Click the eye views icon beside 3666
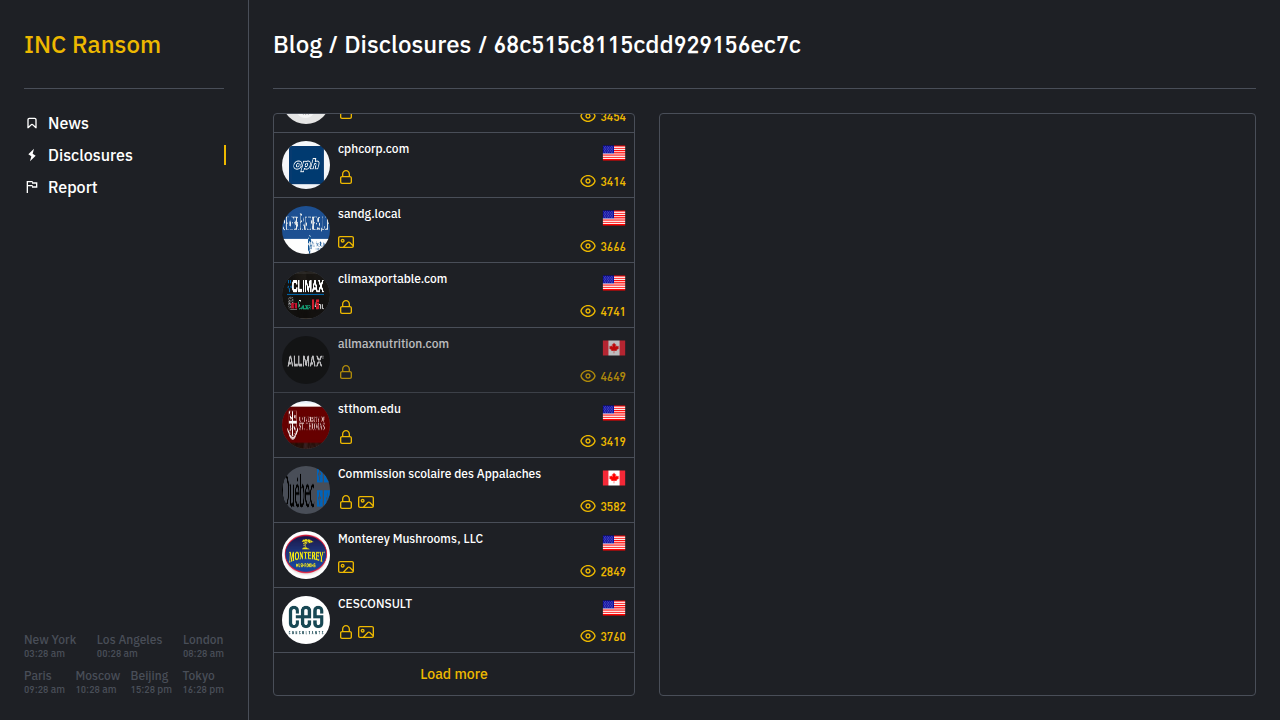 (x=588, y=246)
